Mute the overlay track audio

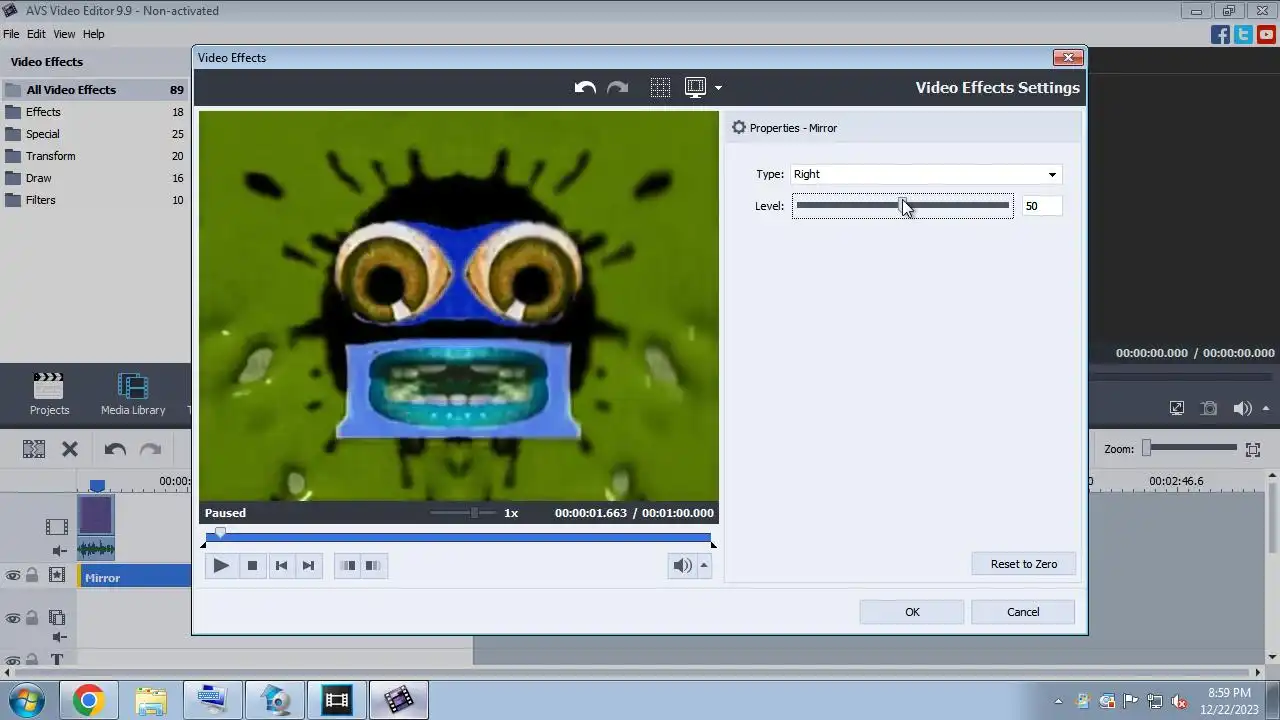59,638
